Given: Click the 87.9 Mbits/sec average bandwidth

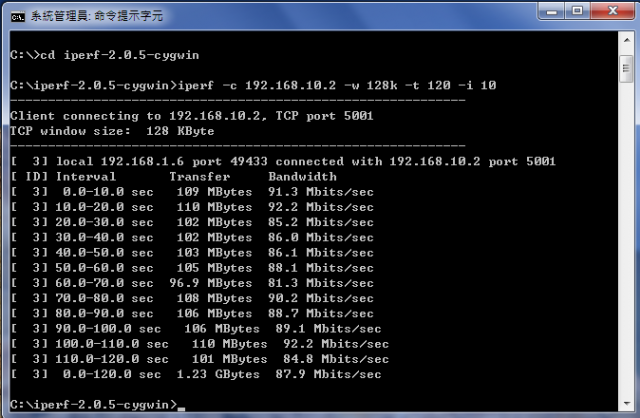Looking at the screenshot, I should click(x=328, y=374).
